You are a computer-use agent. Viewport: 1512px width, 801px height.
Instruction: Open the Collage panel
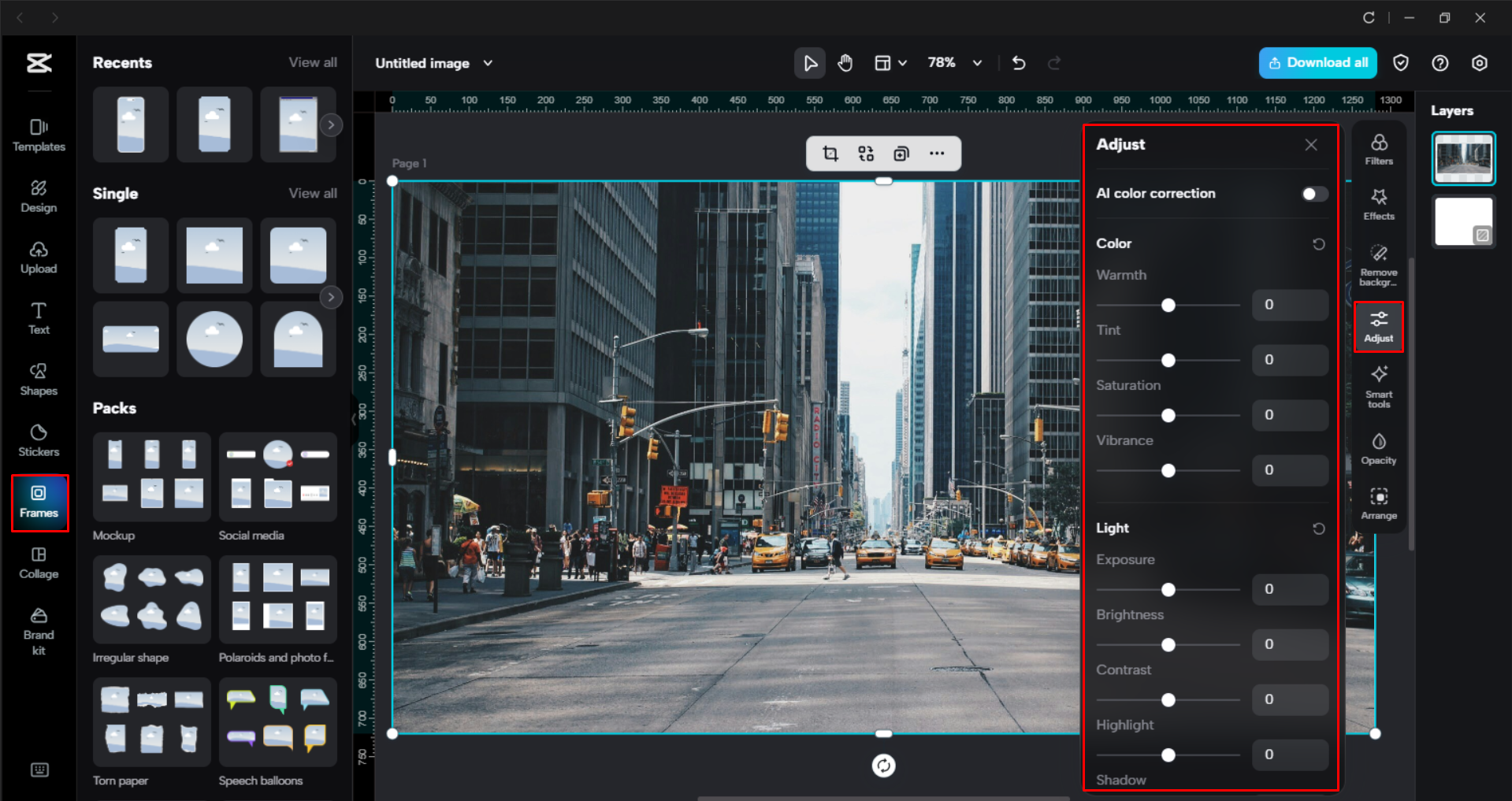point(39,562)
